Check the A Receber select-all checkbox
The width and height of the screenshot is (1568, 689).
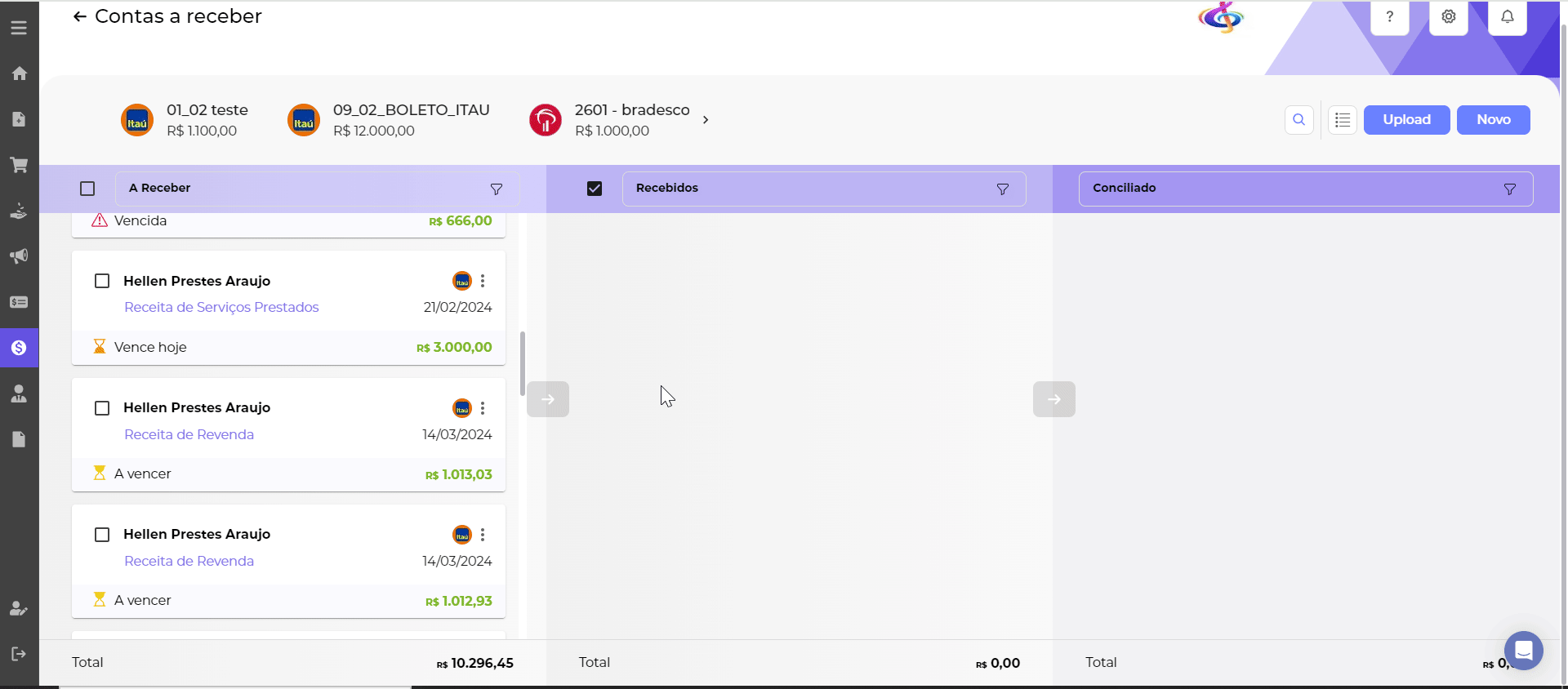coord(87,189)
